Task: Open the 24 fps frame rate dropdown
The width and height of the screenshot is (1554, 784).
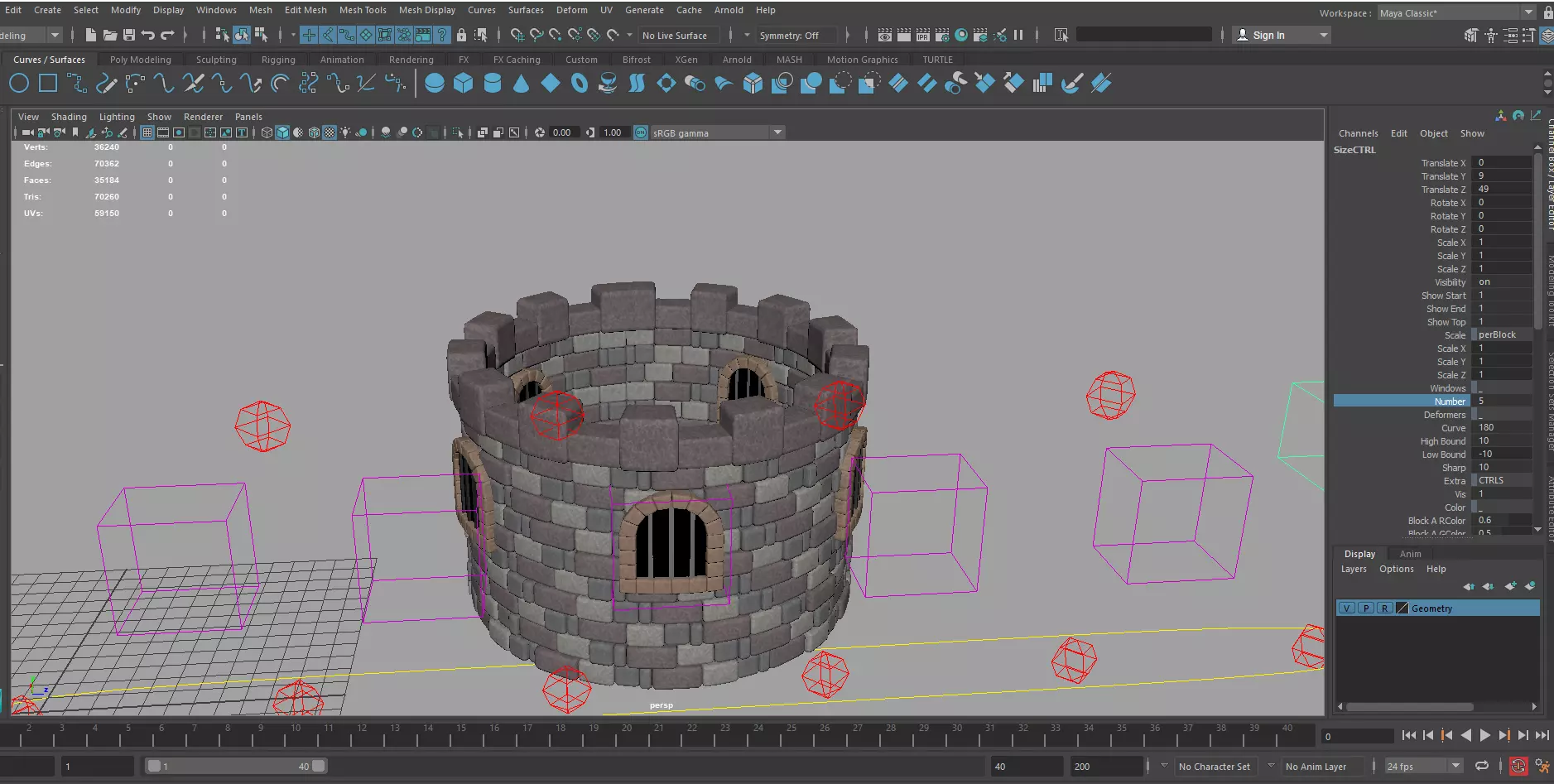Action: pyautogui.click(x=1424, y=767)
